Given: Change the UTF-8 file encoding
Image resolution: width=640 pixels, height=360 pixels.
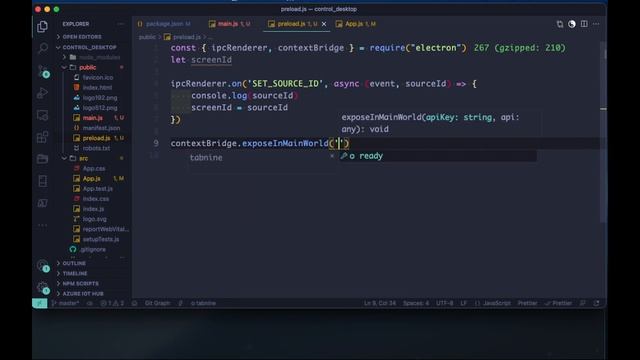Looking at the screenshot, I should point(444,303).
